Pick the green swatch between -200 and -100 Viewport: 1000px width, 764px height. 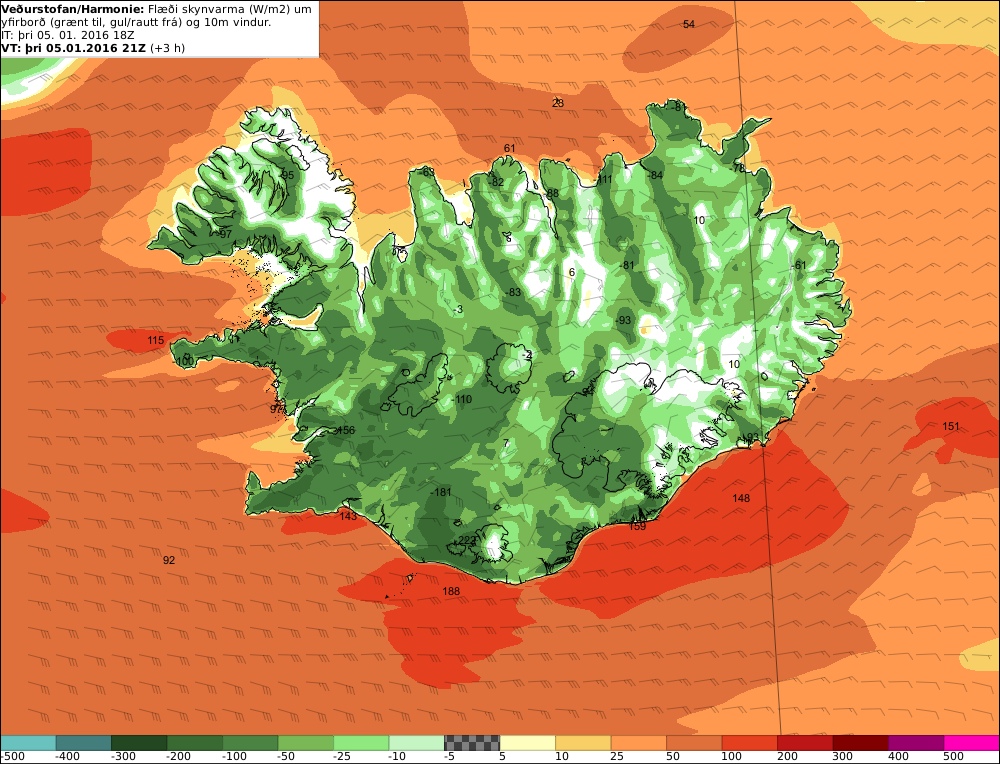click(x=195, y=742)
